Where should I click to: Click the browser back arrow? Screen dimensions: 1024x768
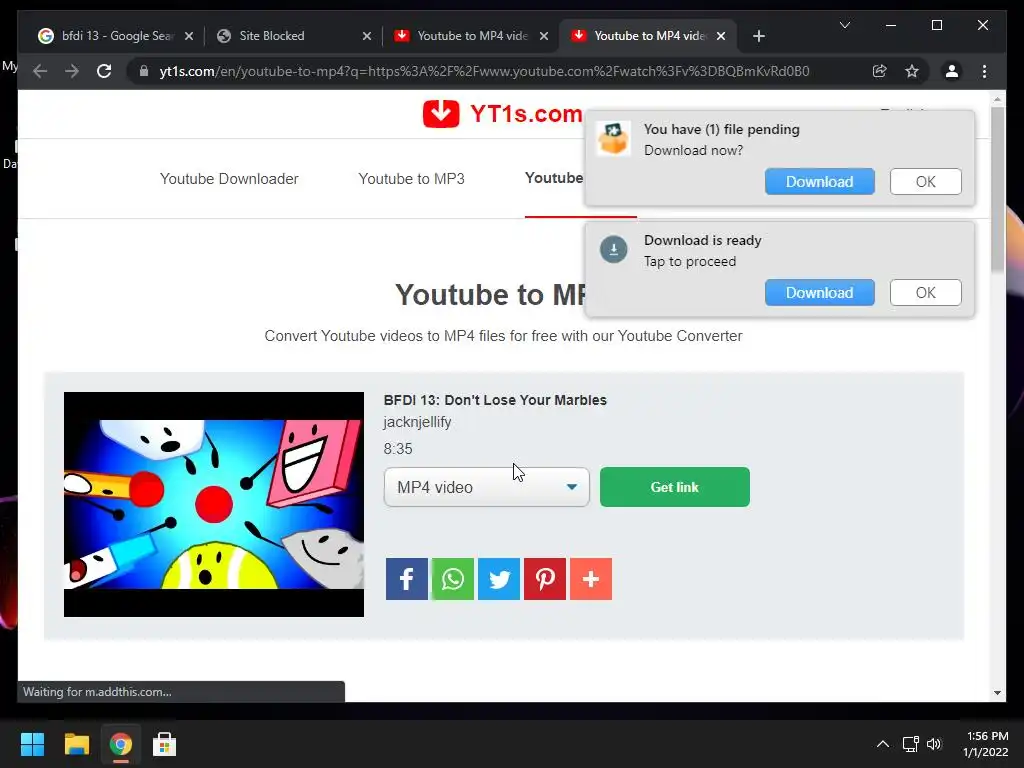40,71
